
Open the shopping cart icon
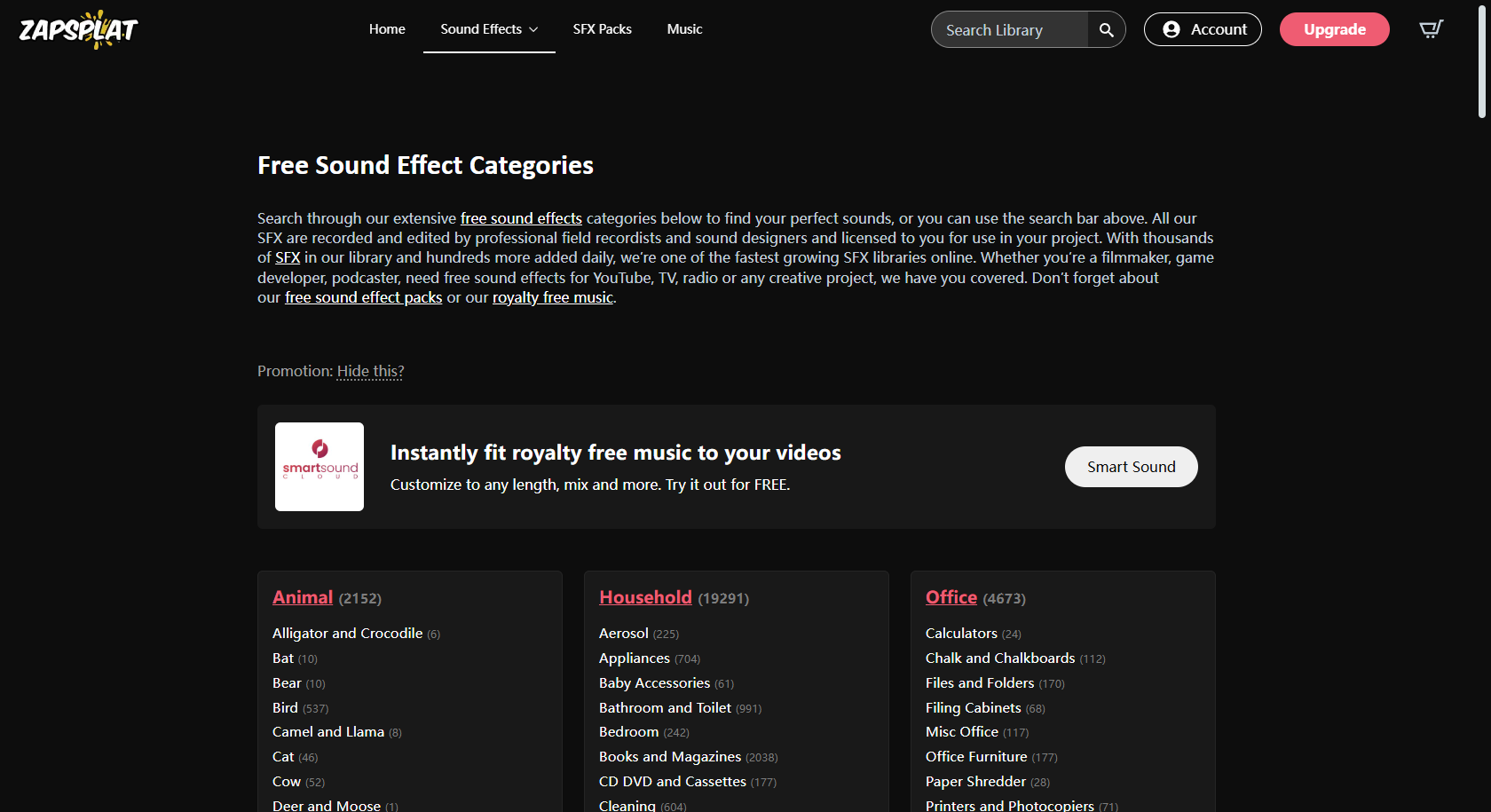tap(1430, 28)
